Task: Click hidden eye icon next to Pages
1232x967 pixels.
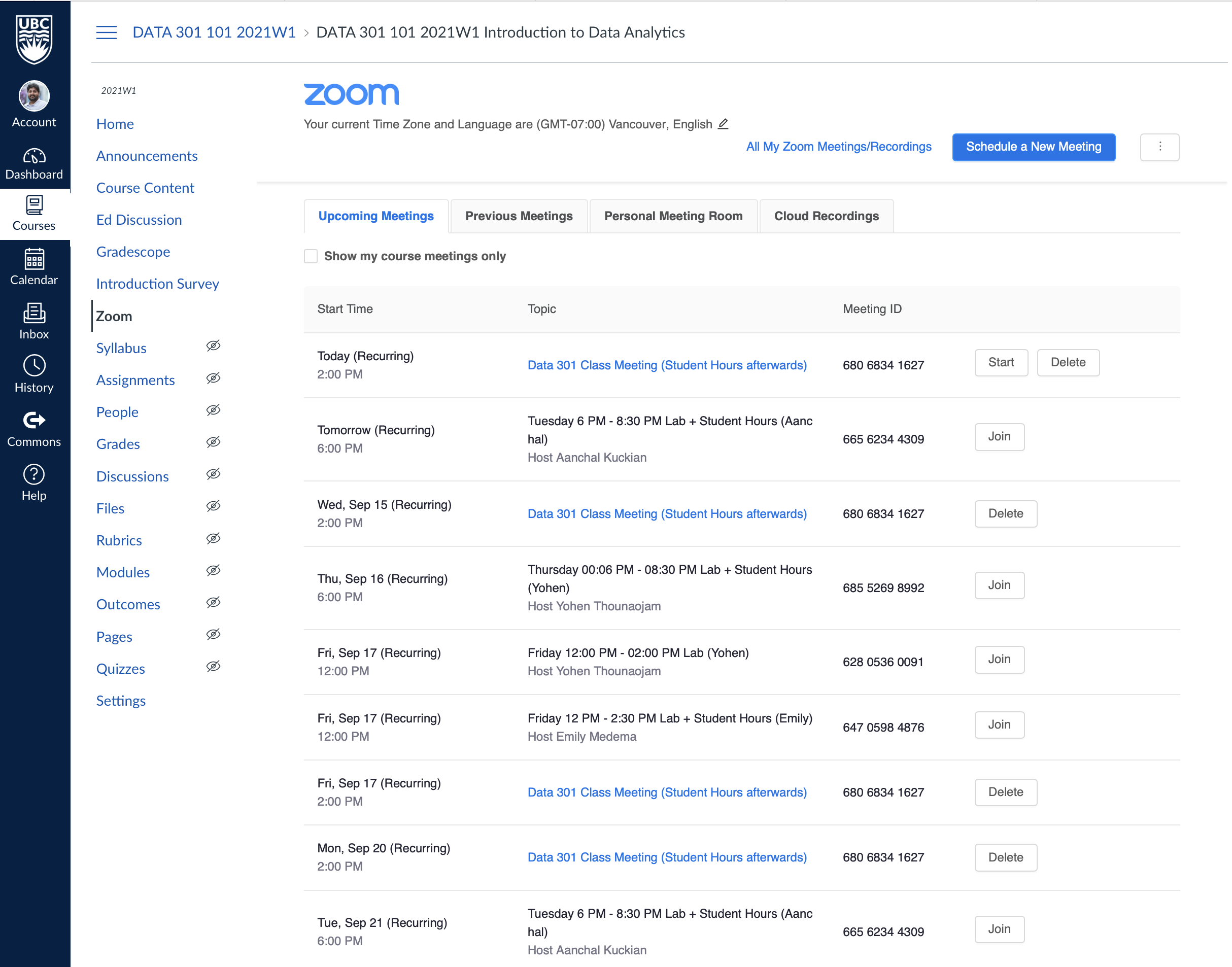Action: pyautogui.click(x=214, y=635)
